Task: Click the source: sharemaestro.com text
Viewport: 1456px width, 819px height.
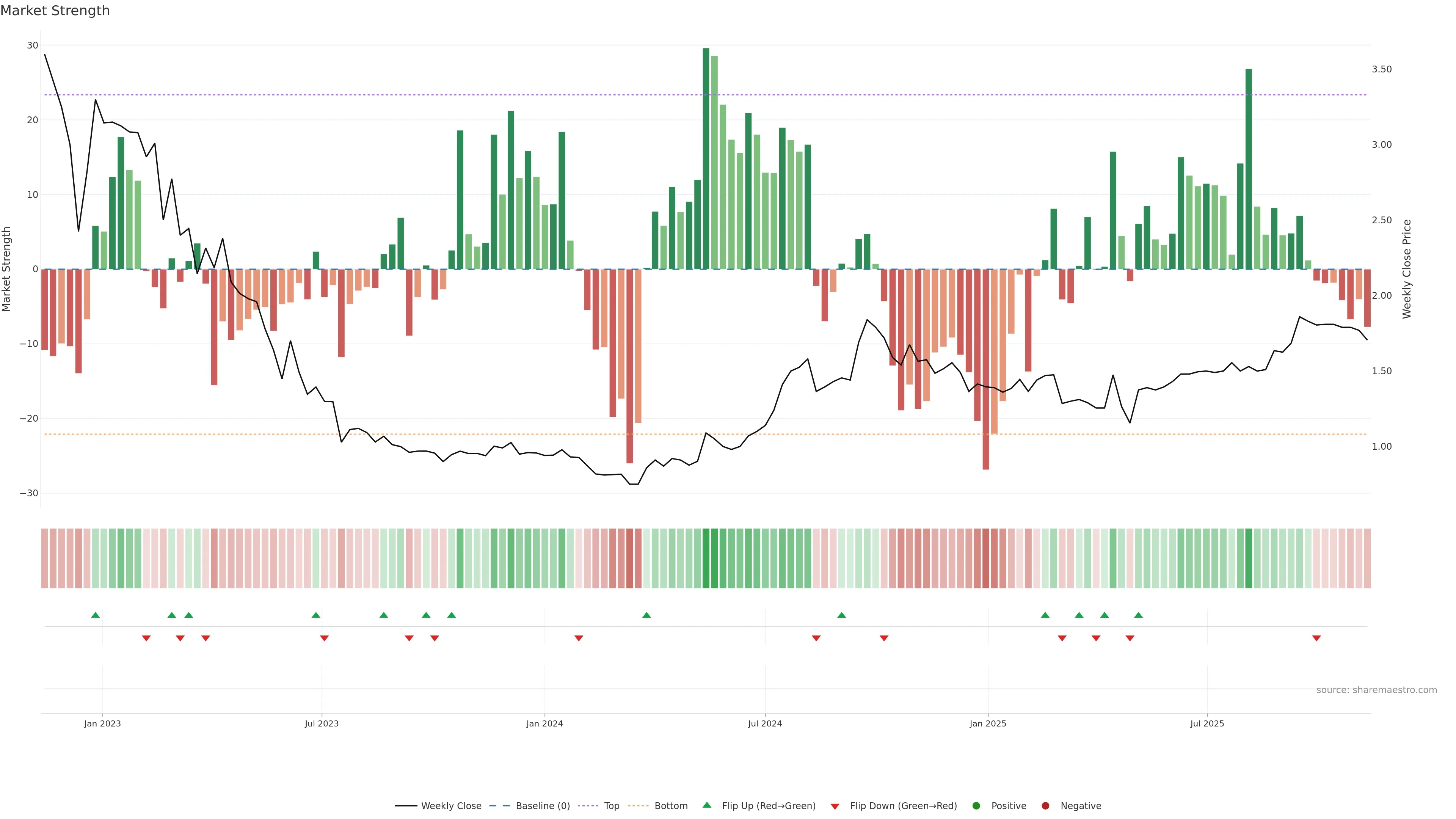Action: click(1376, 690)
